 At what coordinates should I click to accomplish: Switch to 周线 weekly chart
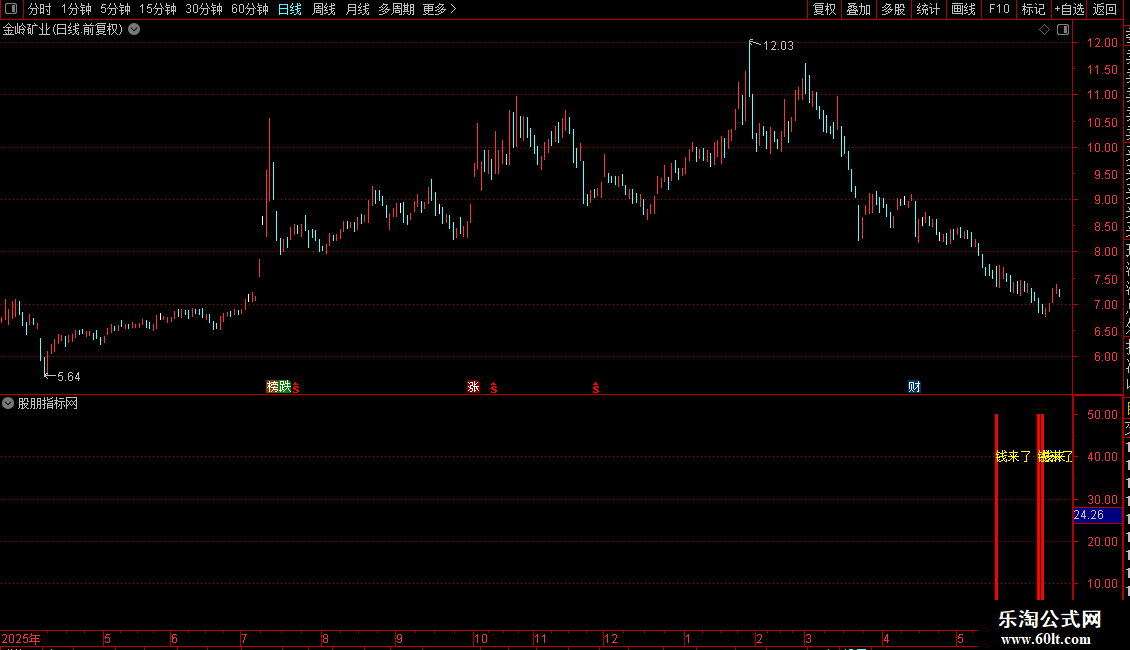324,9
